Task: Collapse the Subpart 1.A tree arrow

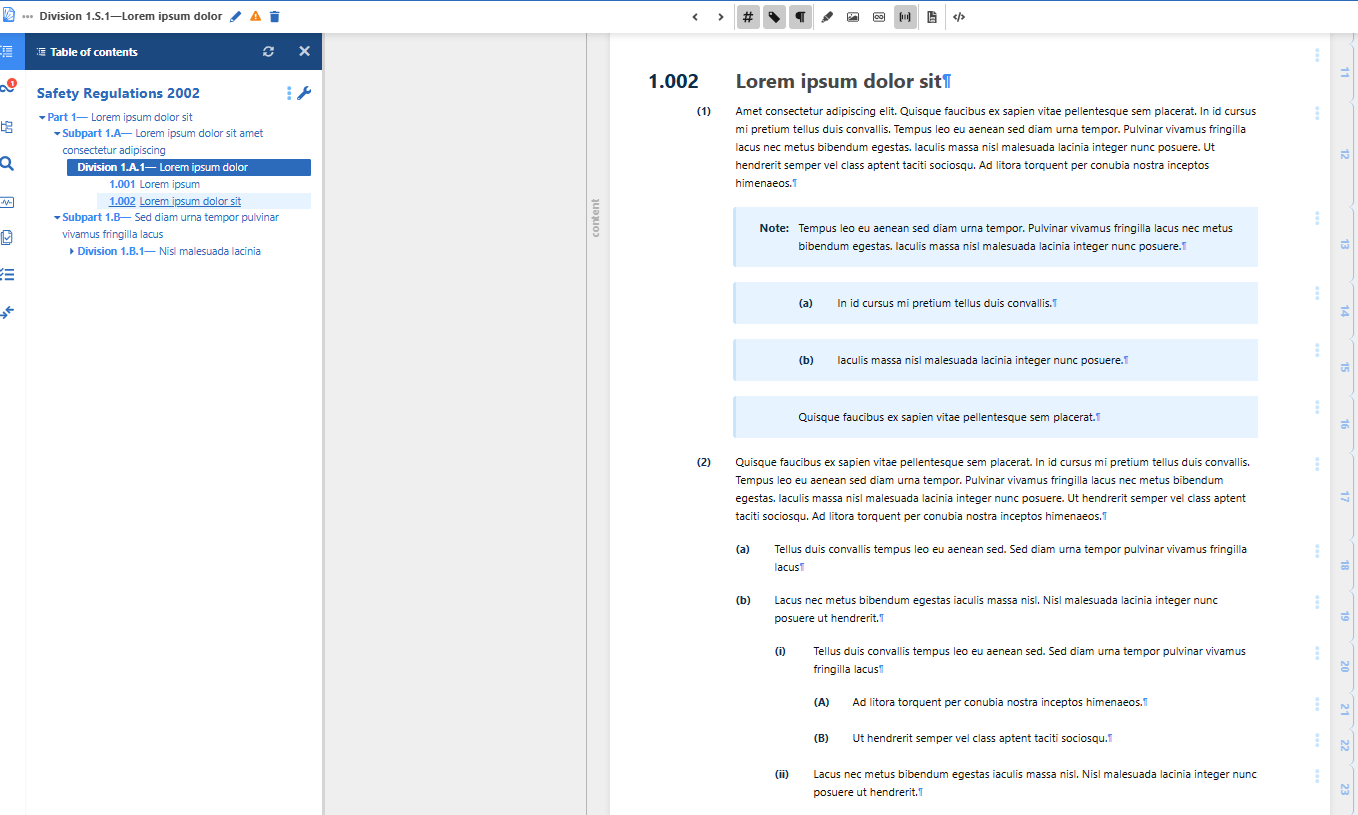Action: (57, 133)
